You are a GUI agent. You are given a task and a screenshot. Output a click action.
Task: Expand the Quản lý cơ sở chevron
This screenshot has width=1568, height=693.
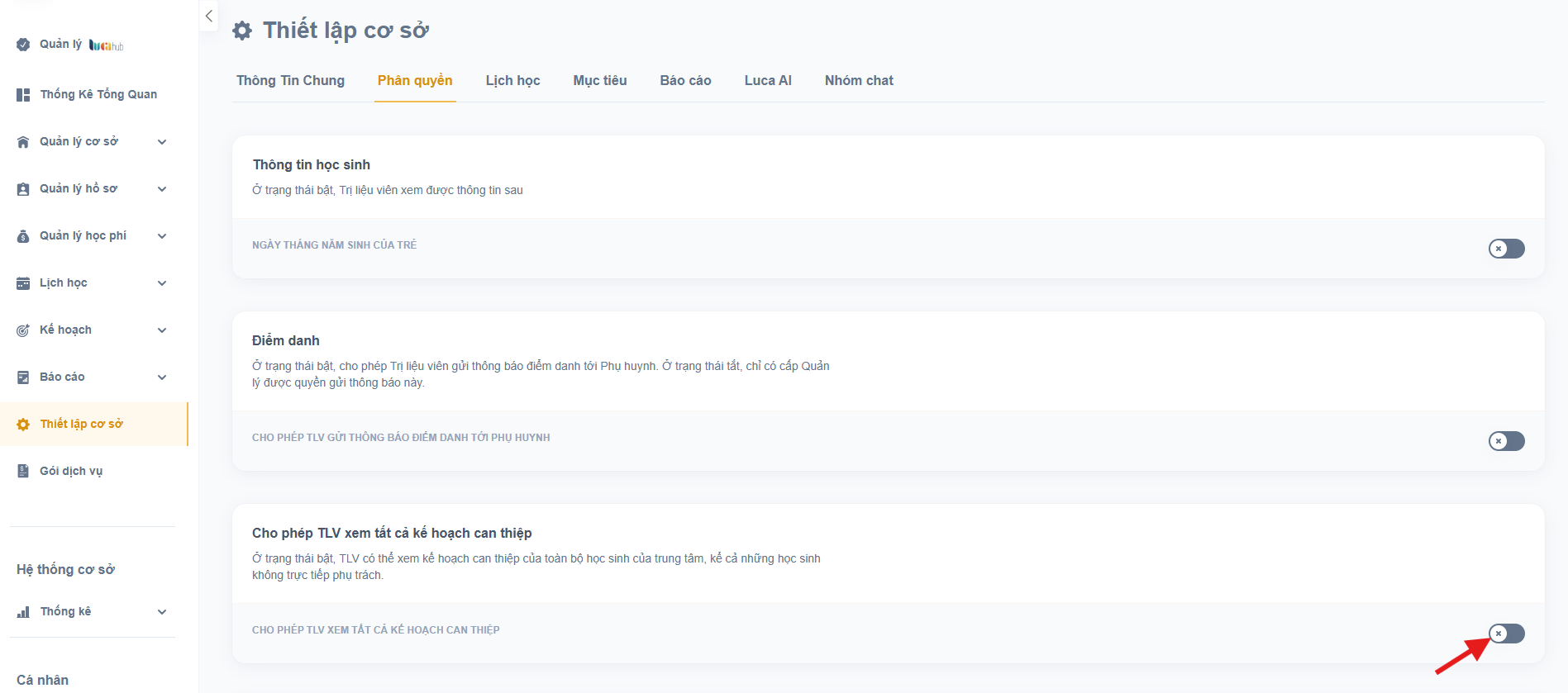coord(162,142)
